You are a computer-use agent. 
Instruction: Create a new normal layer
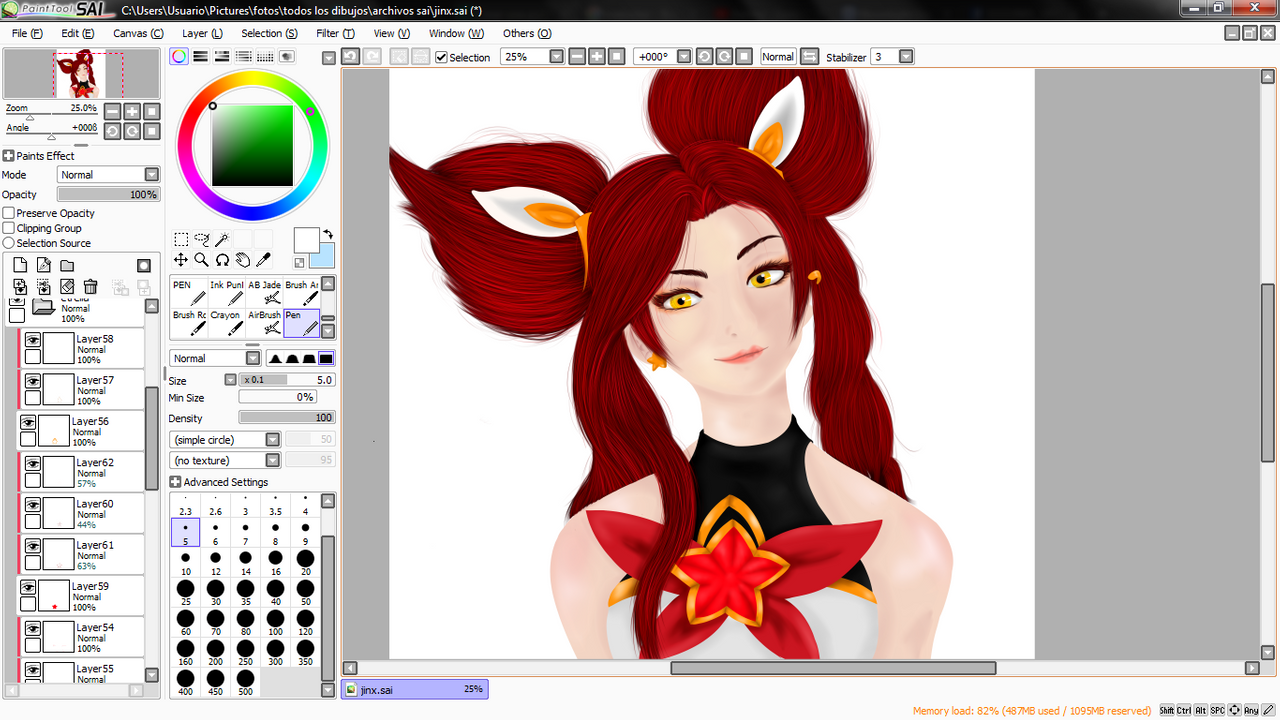(20, 265)
